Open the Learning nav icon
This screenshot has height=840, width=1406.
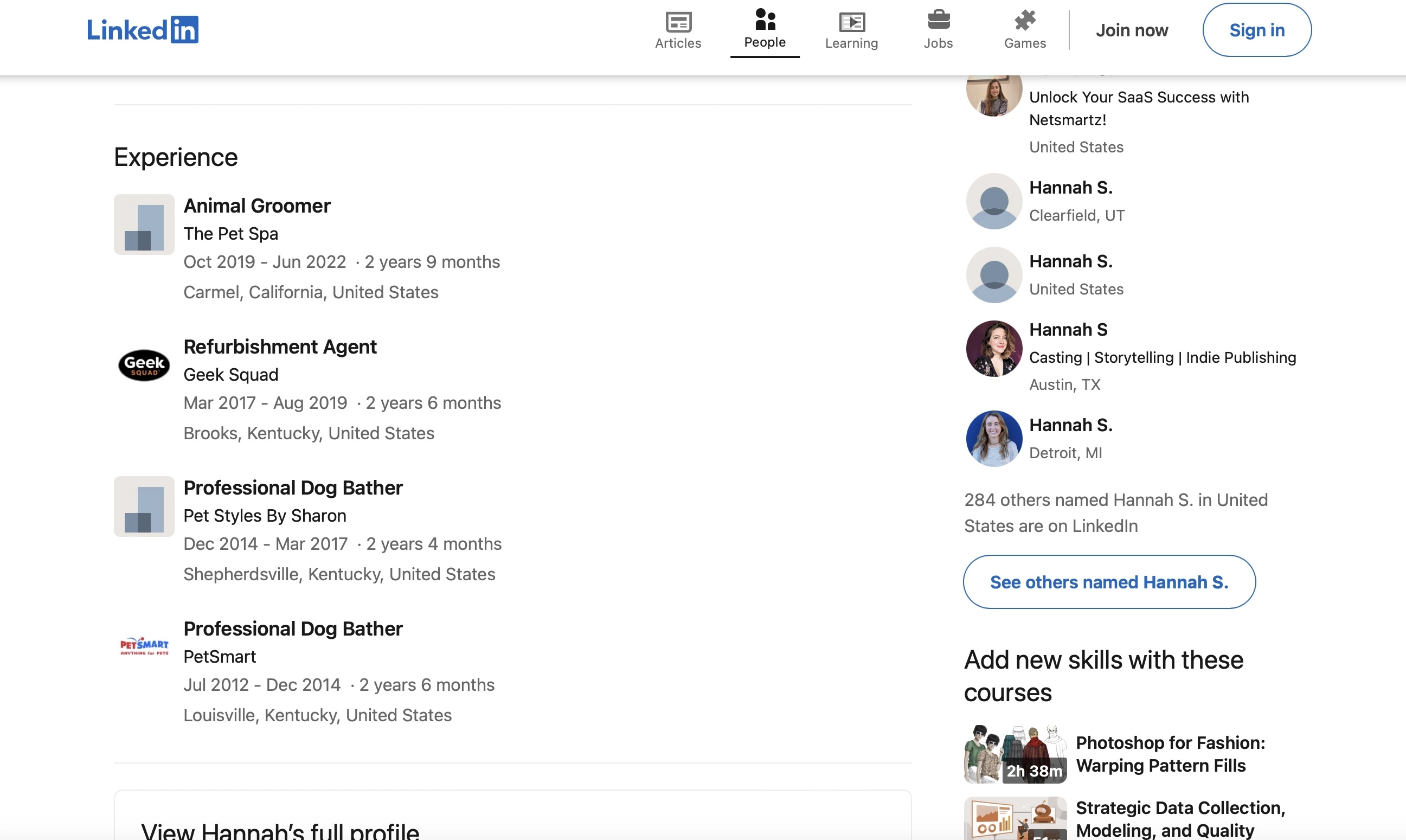pyautogui.click(x=851, y=22)
